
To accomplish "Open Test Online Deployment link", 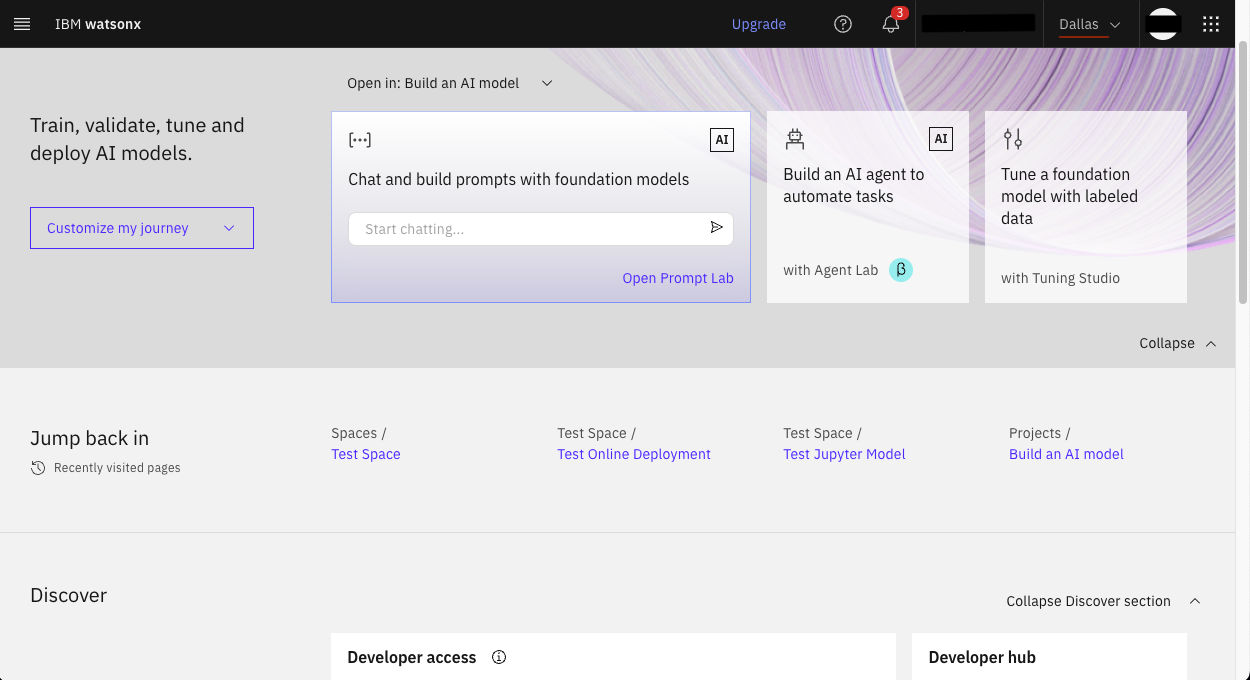I will (634, 454).
